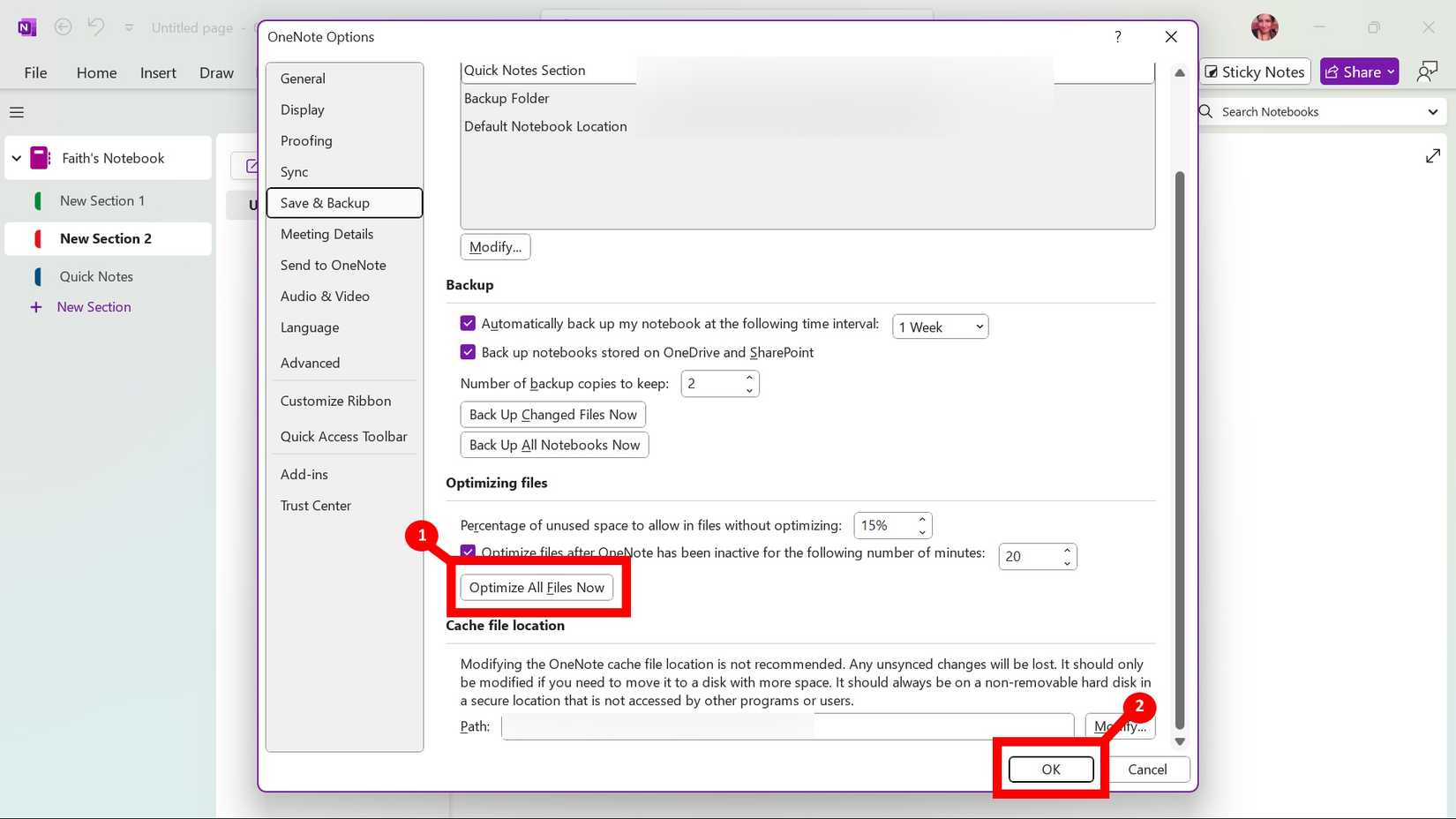Uncheck automatic notebook backup interval option
This screenshot has width=1456, height=819.
pyautogui.click(x=468, y=323)
